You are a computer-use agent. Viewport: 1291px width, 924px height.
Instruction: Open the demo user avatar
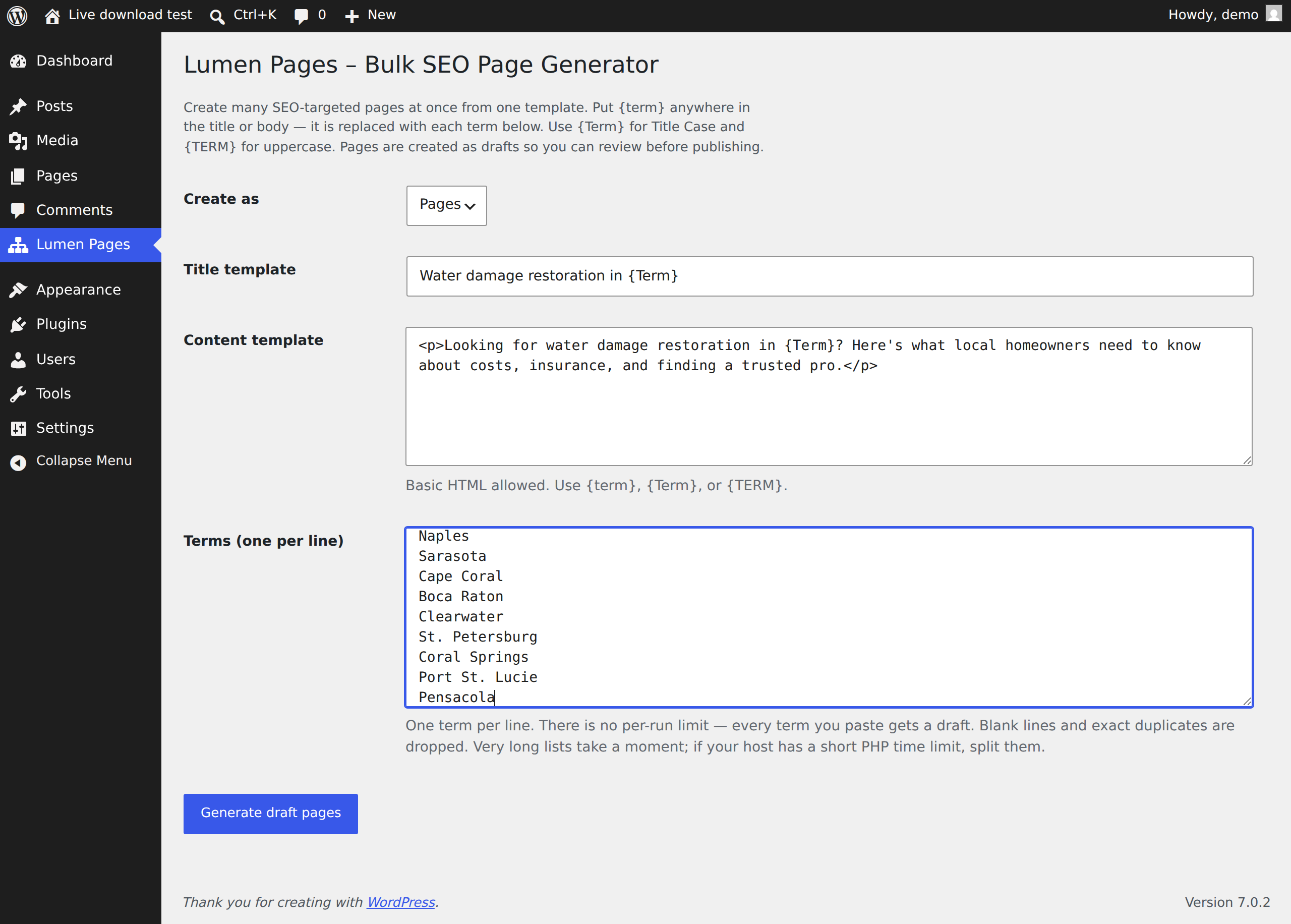click(x=1273, y=14)
